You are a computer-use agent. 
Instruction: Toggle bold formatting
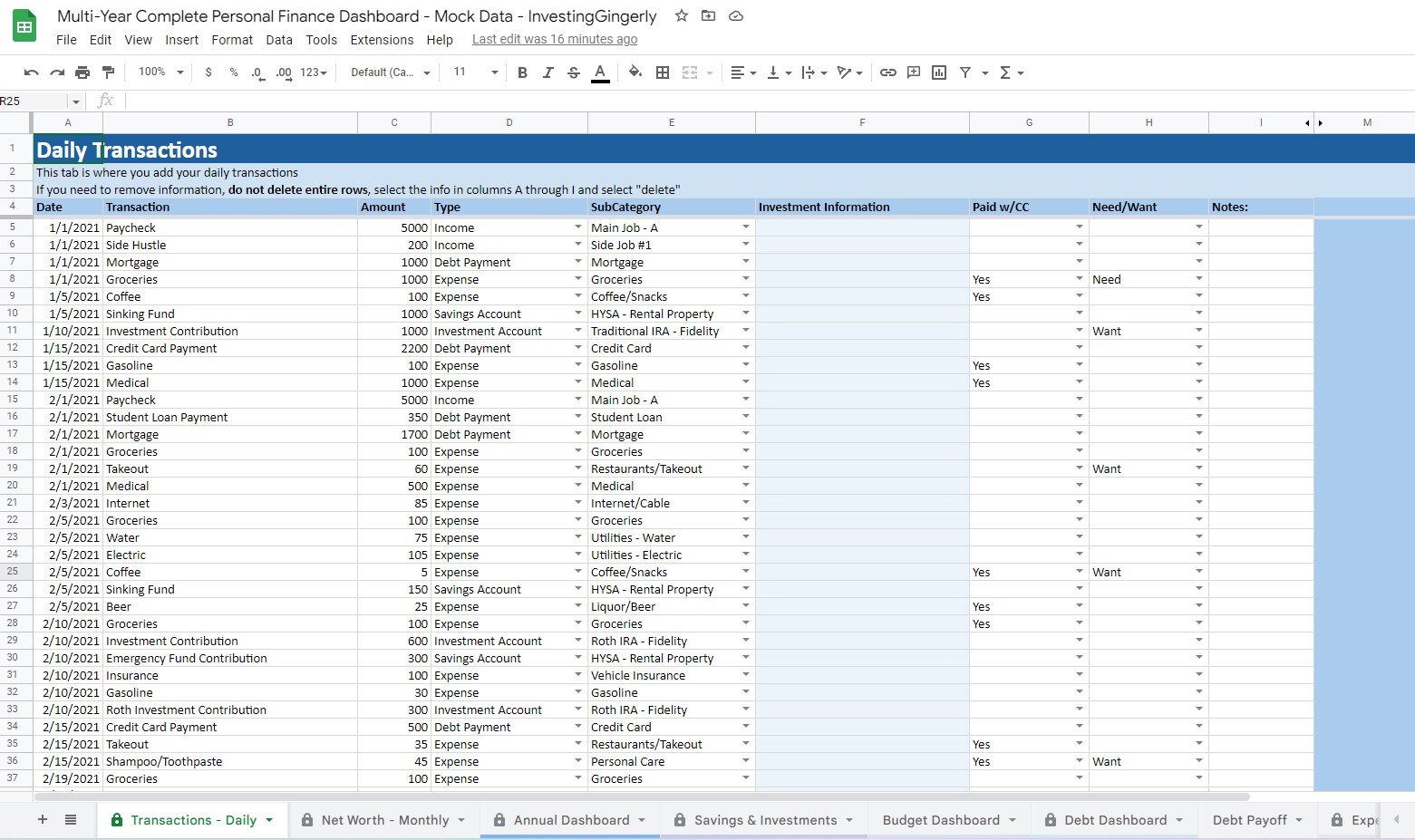coord(522,72)
